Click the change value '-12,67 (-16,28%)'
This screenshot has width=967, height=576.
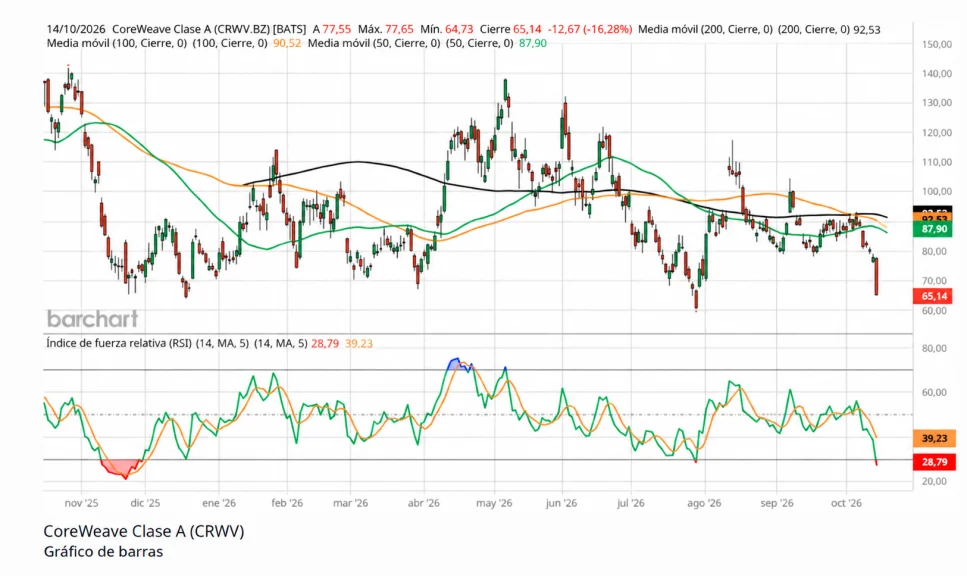tap(590, 29)
